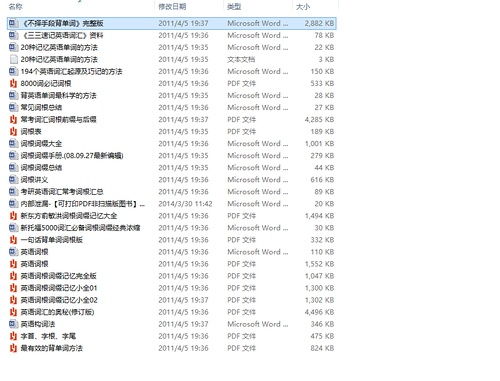Viewport: 500px width, 381px height.
Task: Click the 文本文档 type cell
Action: click(241, 59)
